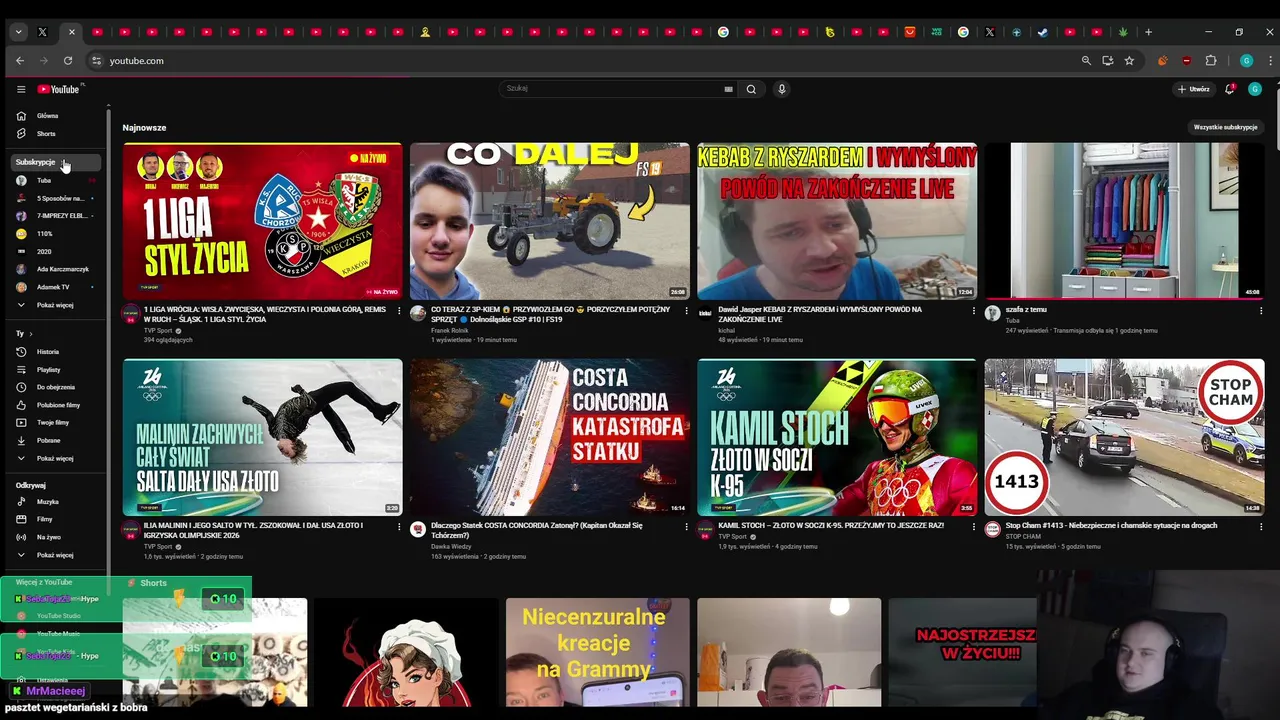The width and height of the screenshot is (1280, 720).
Task: Click the browser back arrow
Action: point(20,61)
